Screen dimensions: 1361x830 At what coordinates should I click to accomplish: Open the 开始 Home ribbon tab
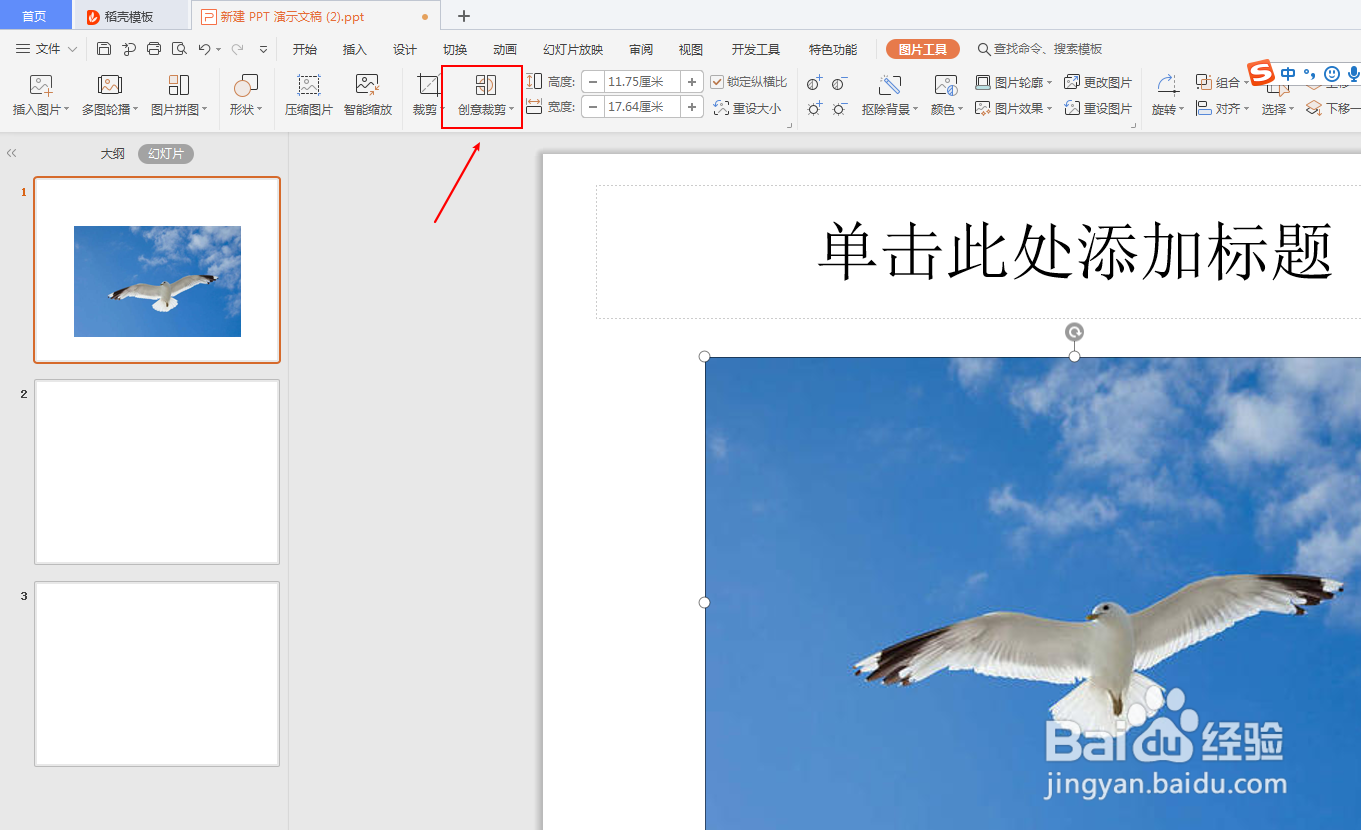(x=305, y=49)
